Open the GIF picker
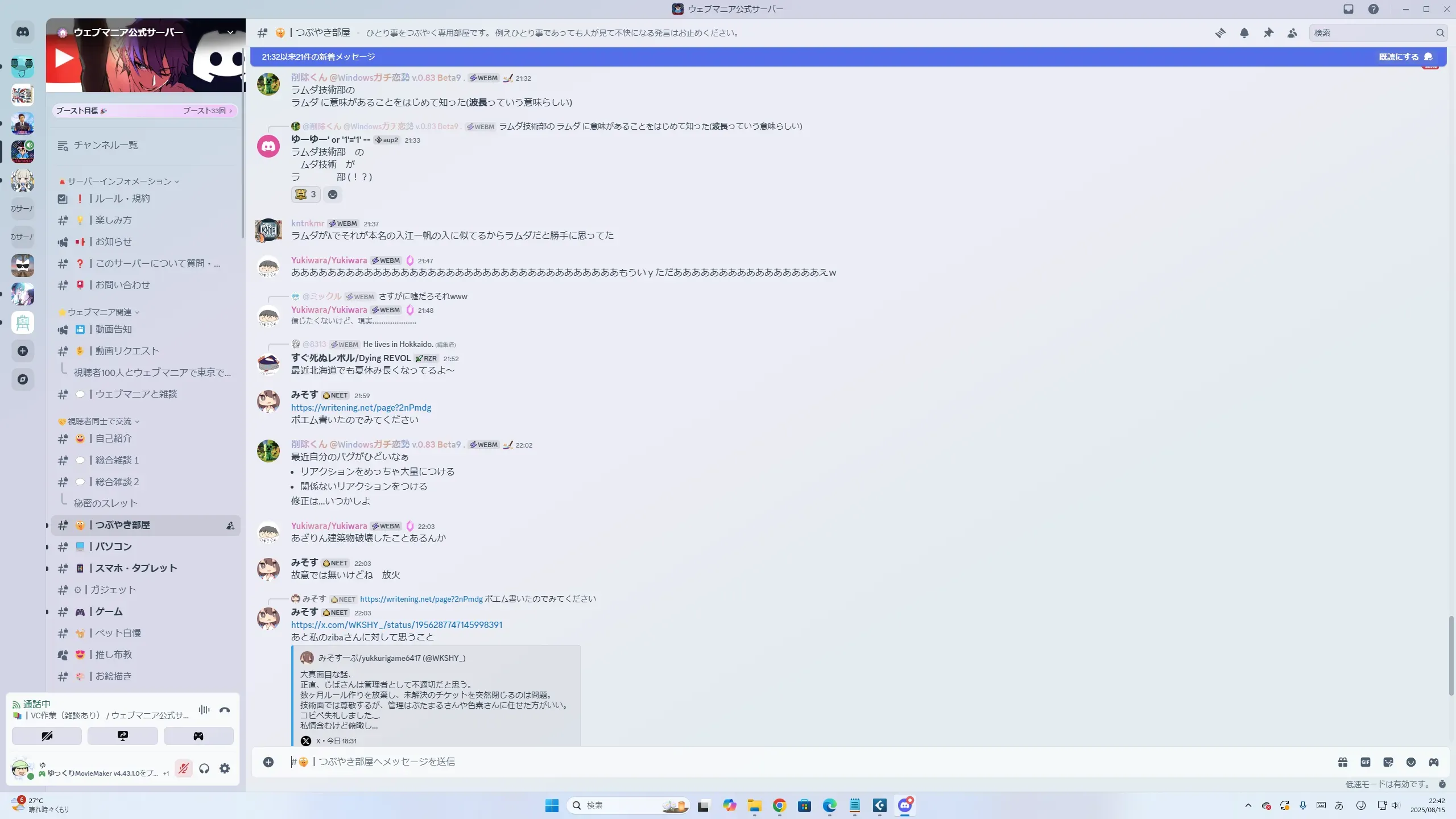 coord(1366,762)
